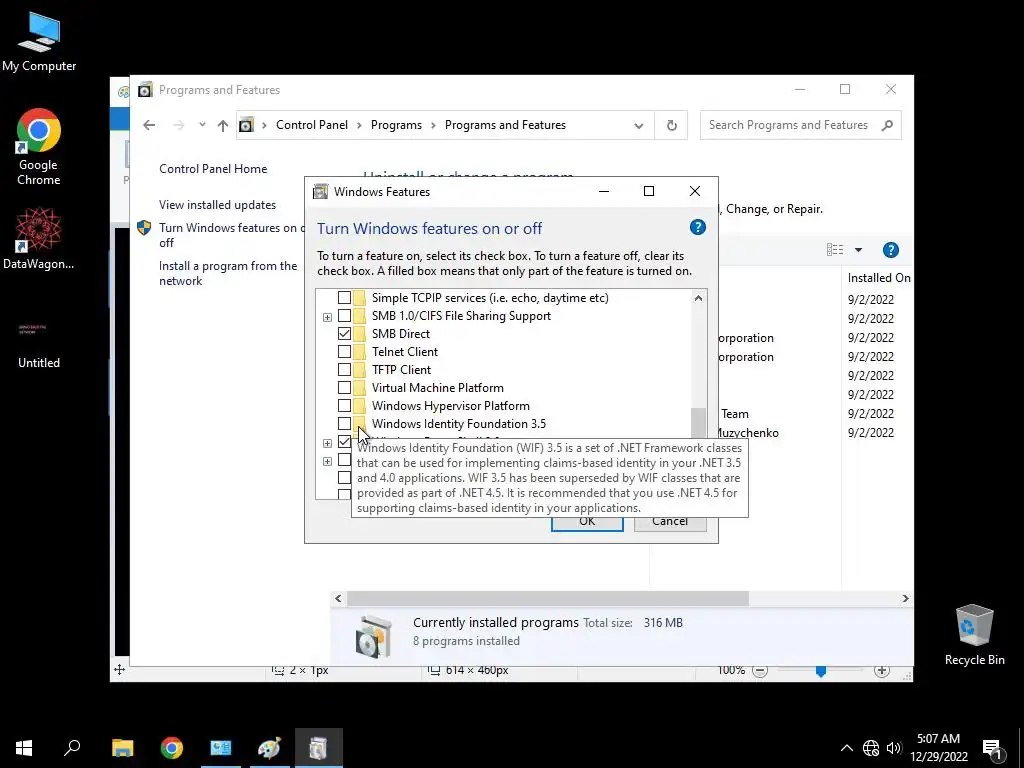
Task: Launch Google Chrome from desktop shortcut
Action: pyautogui.click(x=39, y=147)
